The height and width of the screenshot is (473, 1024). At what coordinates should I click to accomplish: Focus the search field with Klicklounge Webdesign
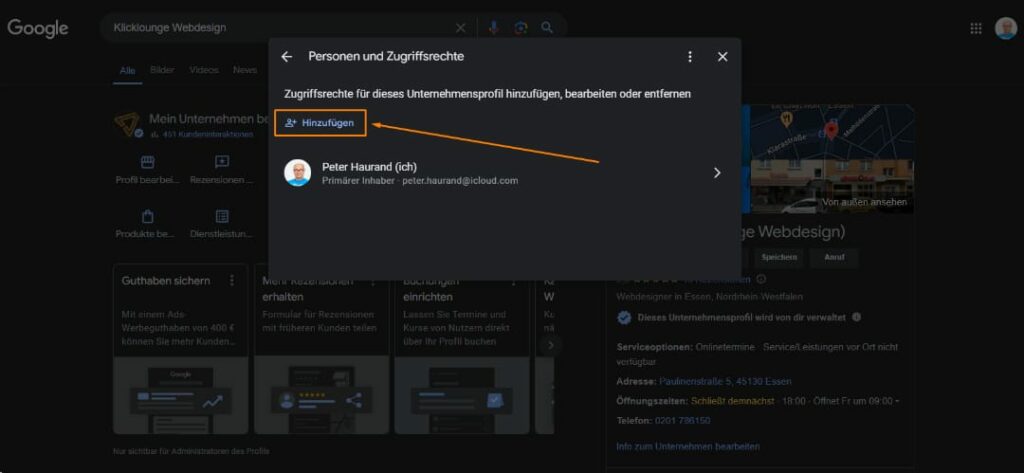[x=281, y=27]
